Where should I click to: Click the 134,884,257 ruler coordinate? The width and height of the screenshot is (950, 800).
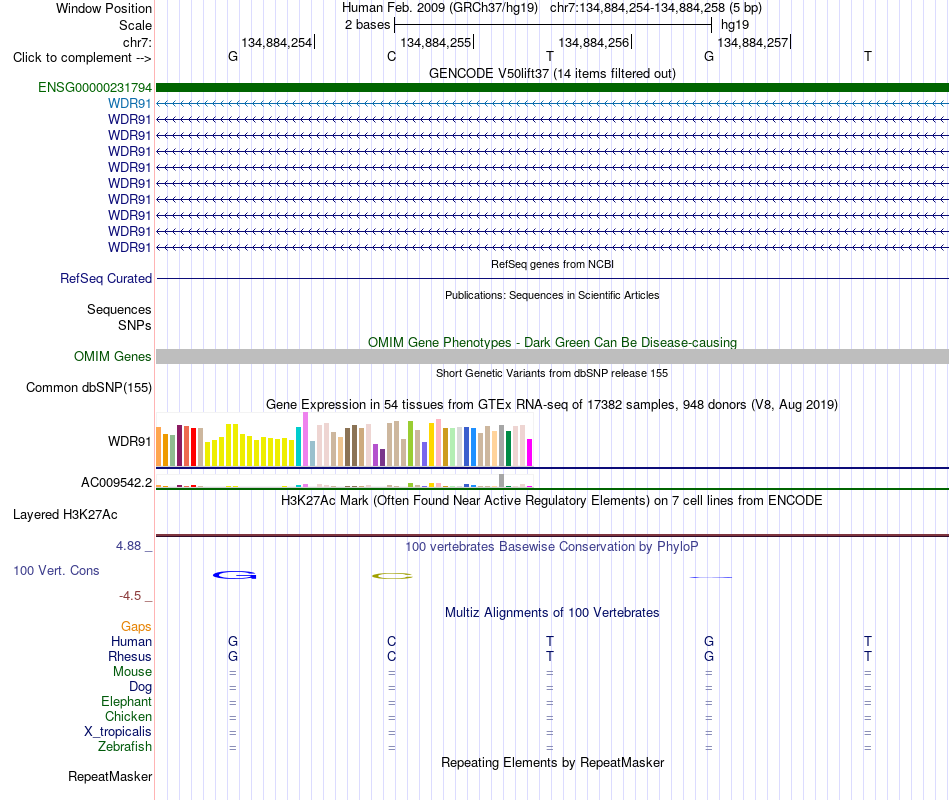[x=752, y=42]
